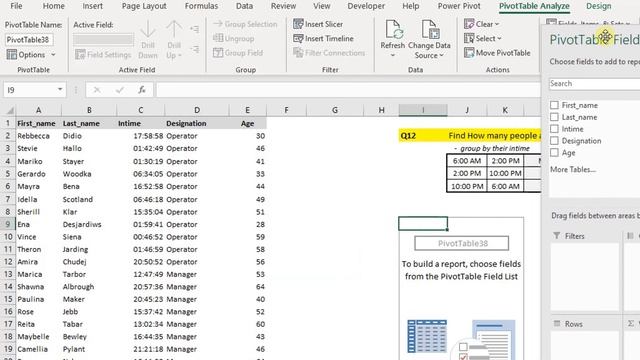Click the Active Field input box
Image resolution: width=640 pixels, height=360 pixels.
pyautogui.click(x=103, y=40)
